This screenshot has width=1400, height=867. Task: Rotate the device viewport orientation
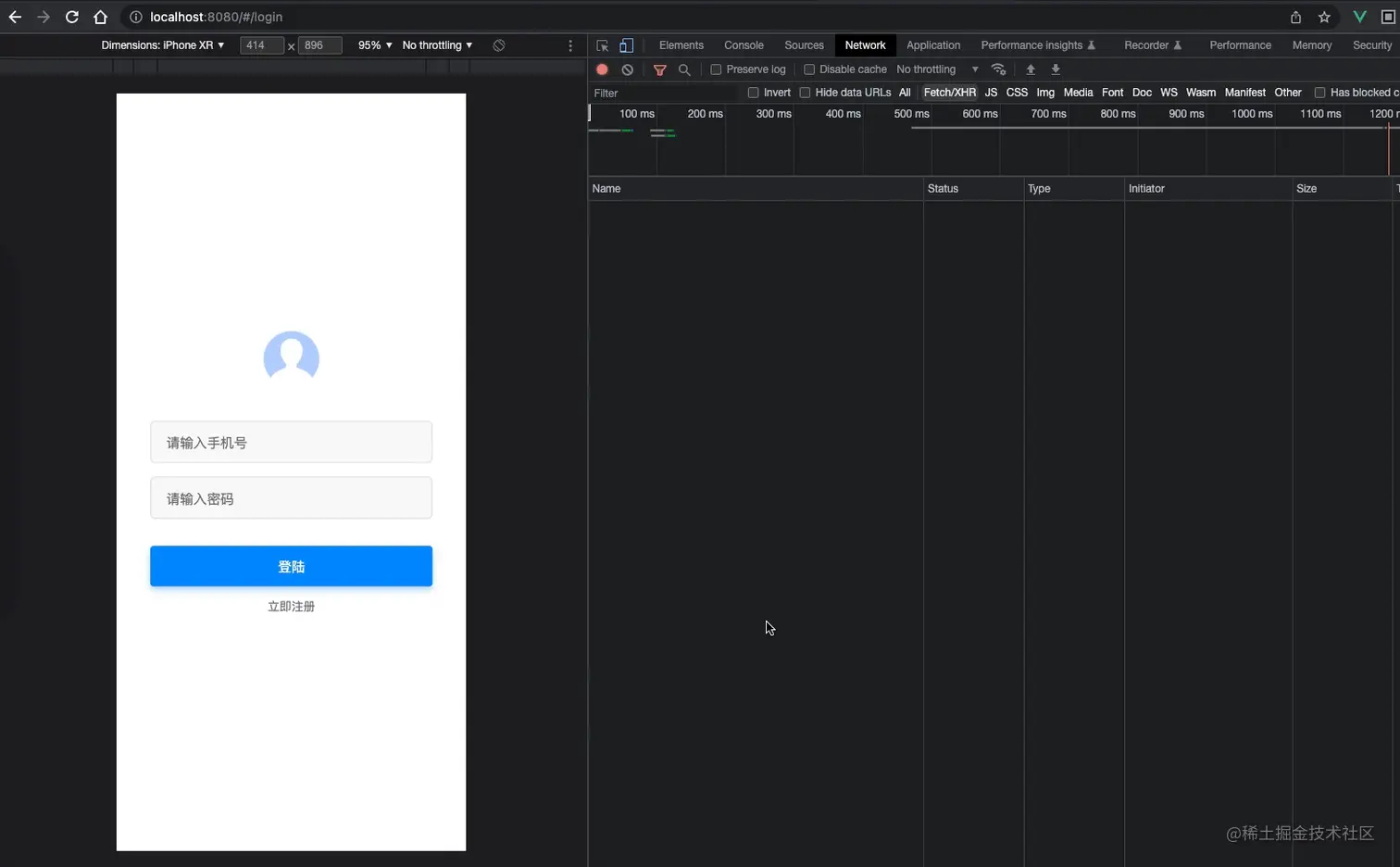(499, 45)
